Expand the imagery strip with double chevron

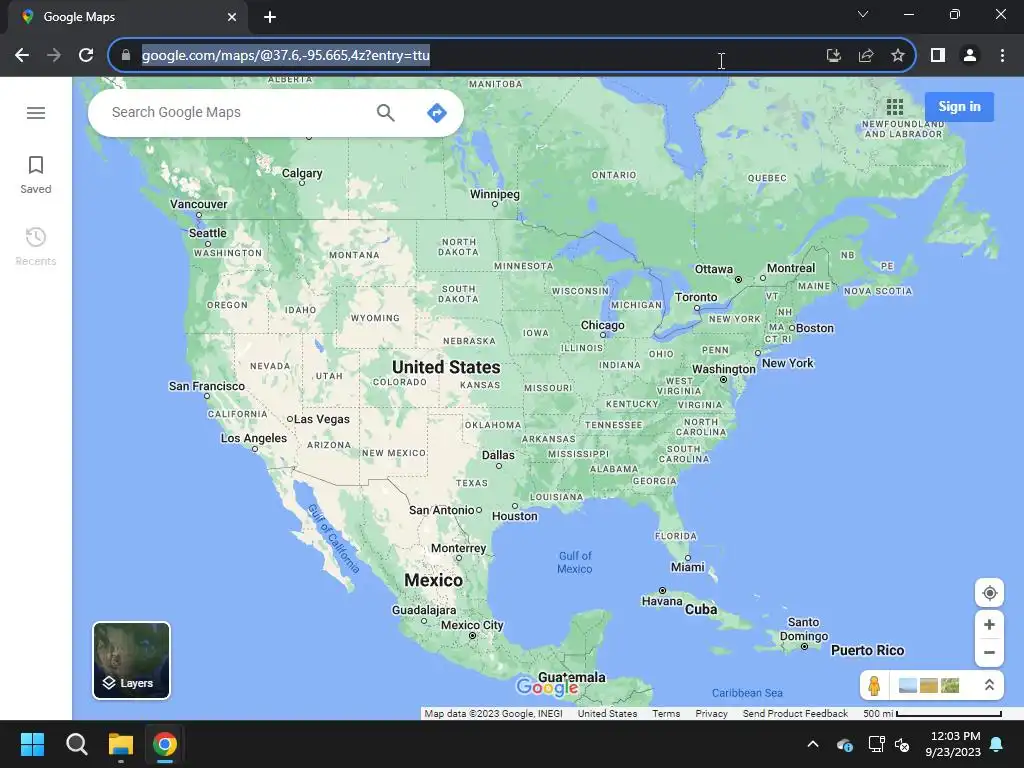click(989, 685)
